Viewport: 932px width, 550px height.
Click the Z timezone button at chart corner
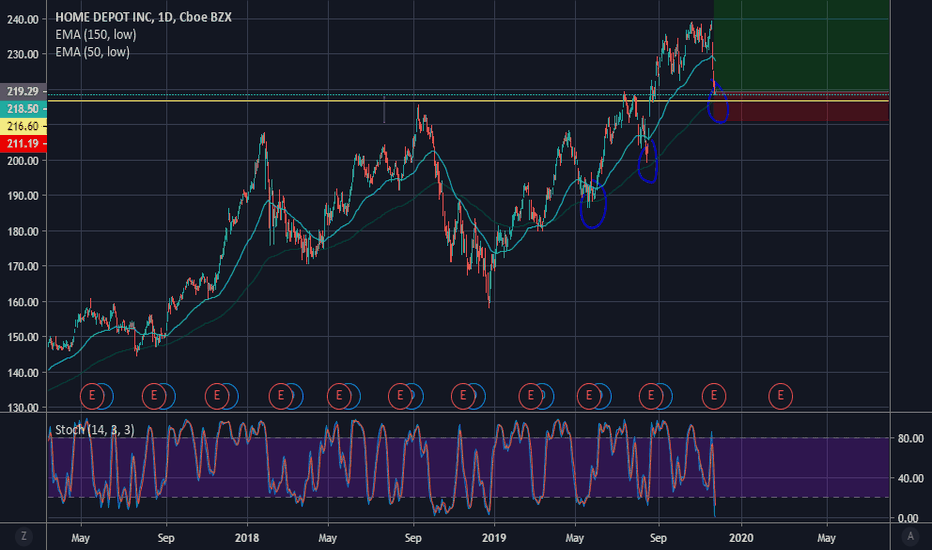click(24, 536)
